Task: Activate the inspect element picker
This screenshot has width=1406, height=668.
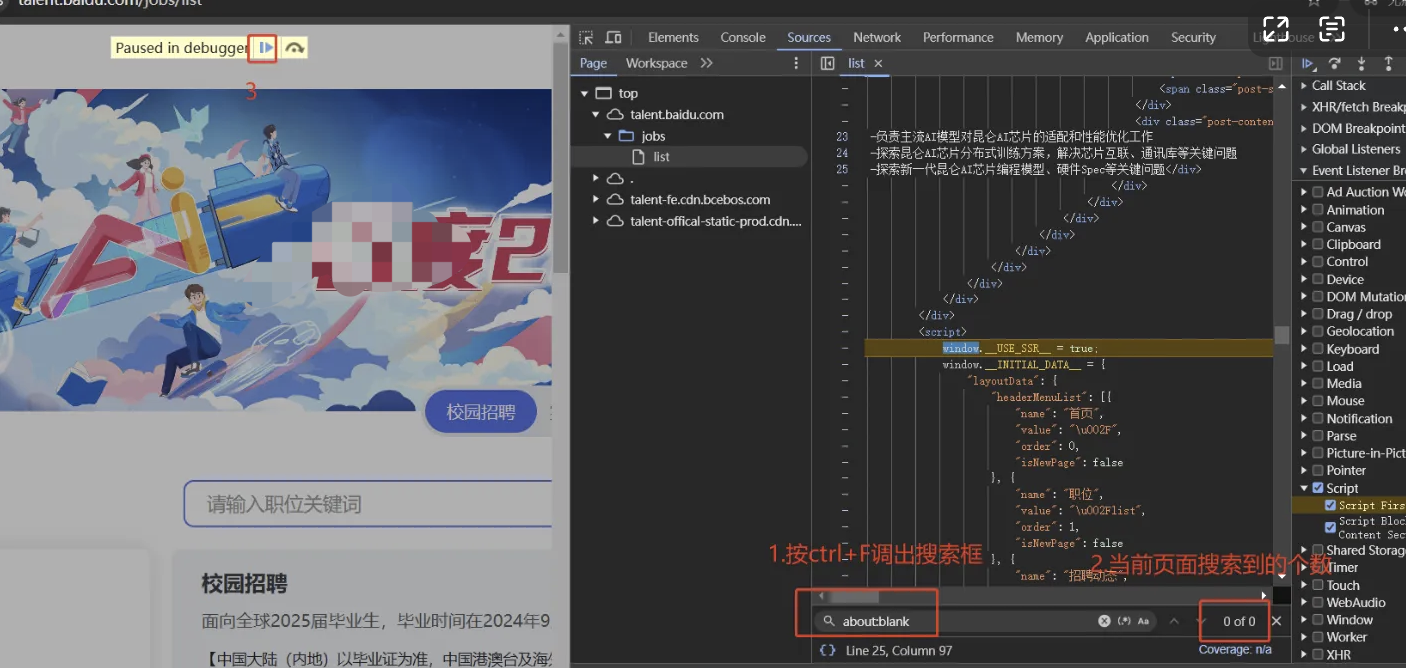Action: click(x=586, y=37)
